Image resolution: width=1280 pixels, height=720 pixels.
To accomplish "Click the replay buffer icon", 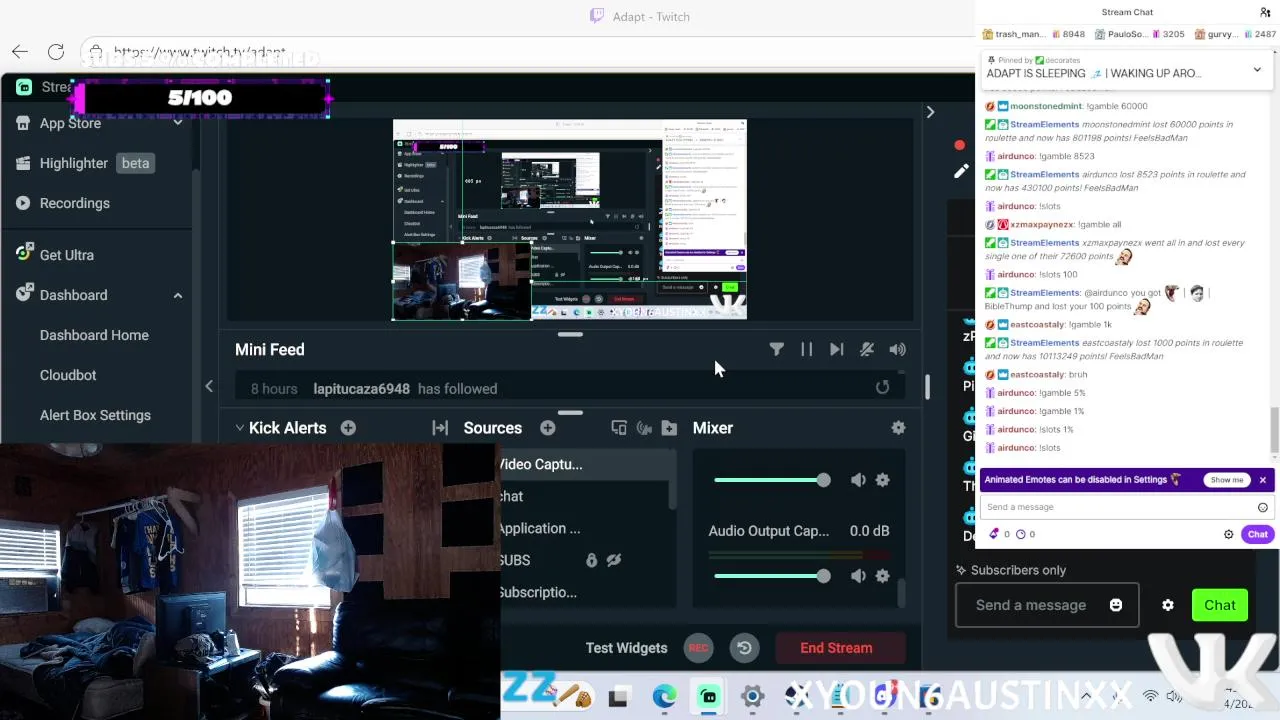I will pos(744,648).
